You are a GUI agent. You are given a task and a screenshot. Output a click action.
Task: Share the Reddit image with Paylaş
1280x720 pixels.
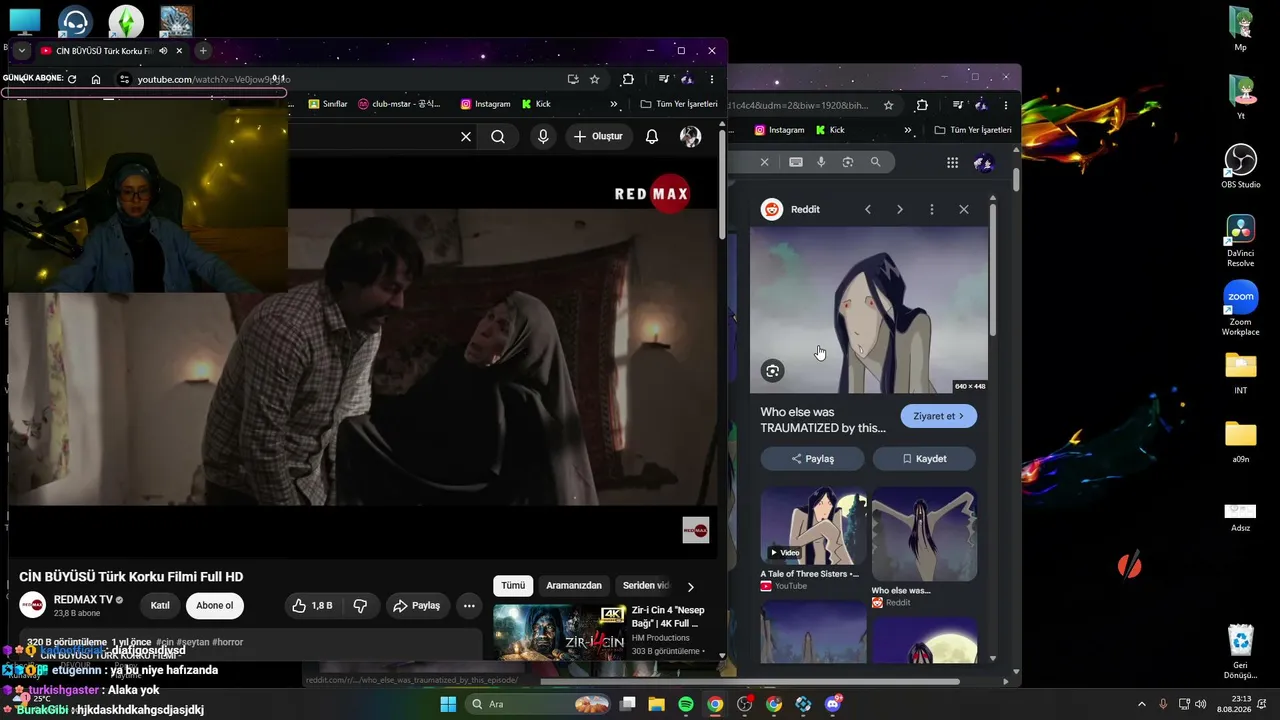click(813, 459)
